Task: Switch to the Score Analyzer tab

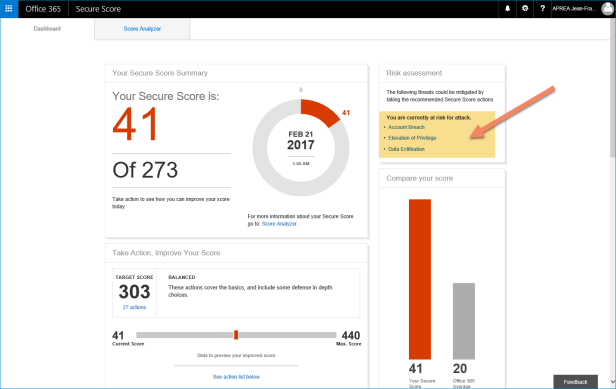Action: click(x=142, y=29)
